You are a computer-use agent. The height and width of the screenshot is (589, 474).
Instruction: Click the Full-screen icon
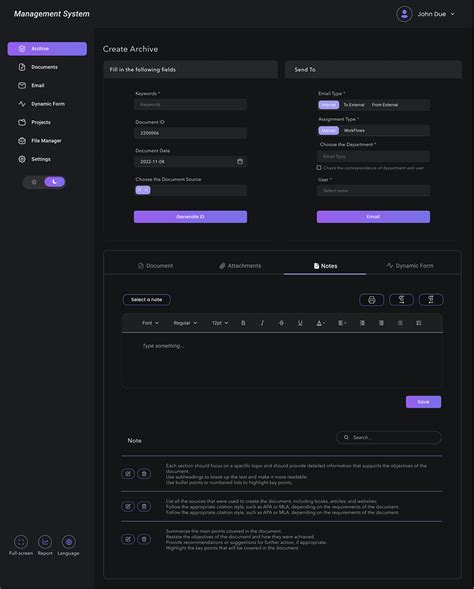click(x=21, y=542)
